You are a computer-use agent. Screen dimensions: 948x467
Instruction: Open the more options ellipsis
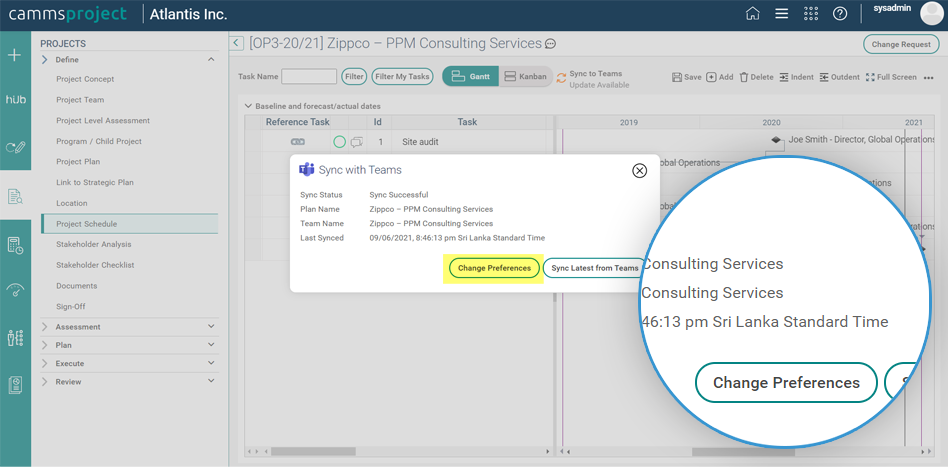929,77
